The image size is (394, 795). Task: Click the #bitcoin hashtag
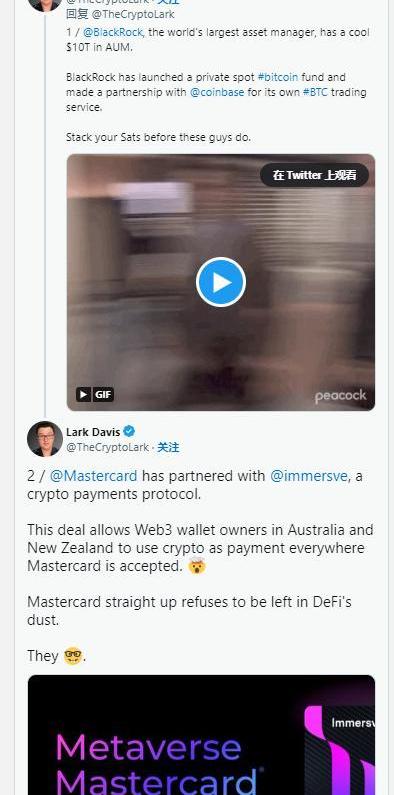[x=278, y=78]
